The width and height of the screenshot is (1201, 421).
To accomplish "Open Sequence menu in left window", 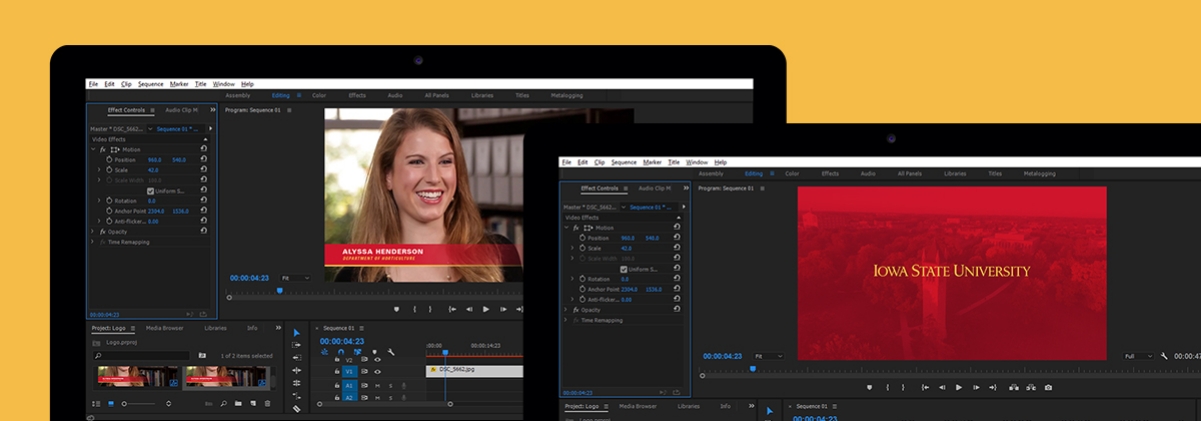I will pos(151,84).
